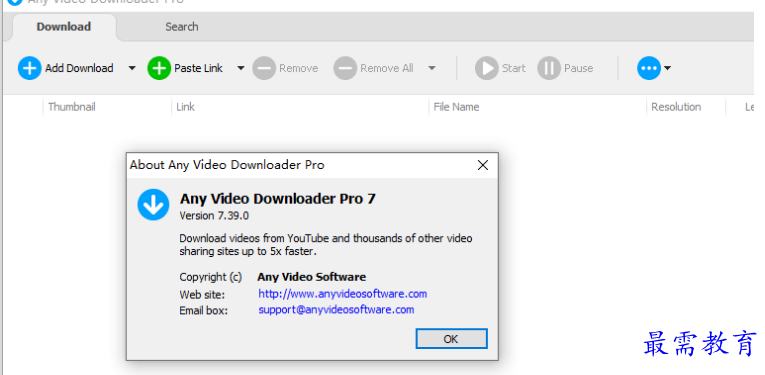Expand the arrow next to the ellipsis button

(667, 68)
